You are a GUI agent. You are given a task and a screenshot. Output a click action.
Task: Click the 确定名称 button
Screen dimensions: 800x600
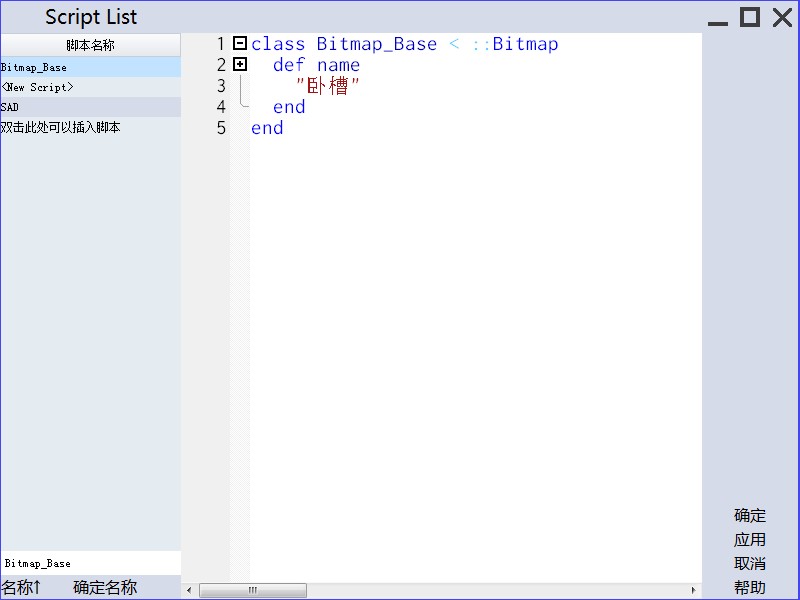pyautogui.click(x=105, y=587)
